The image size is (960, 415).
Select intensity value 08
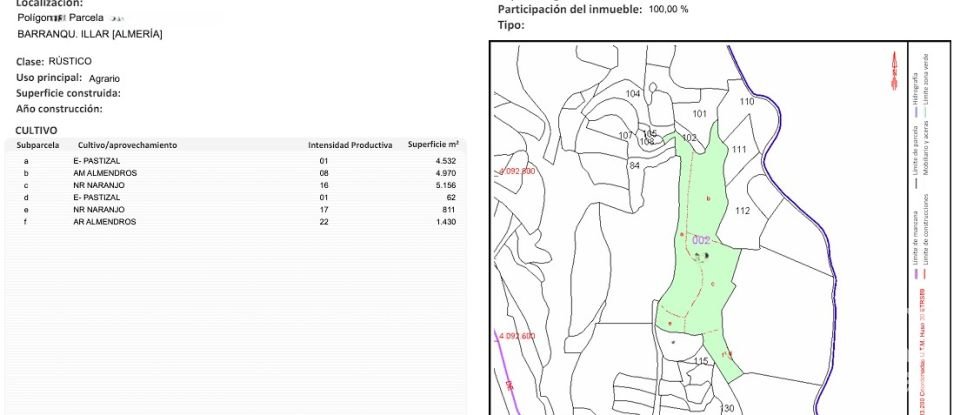coord(324,173)
